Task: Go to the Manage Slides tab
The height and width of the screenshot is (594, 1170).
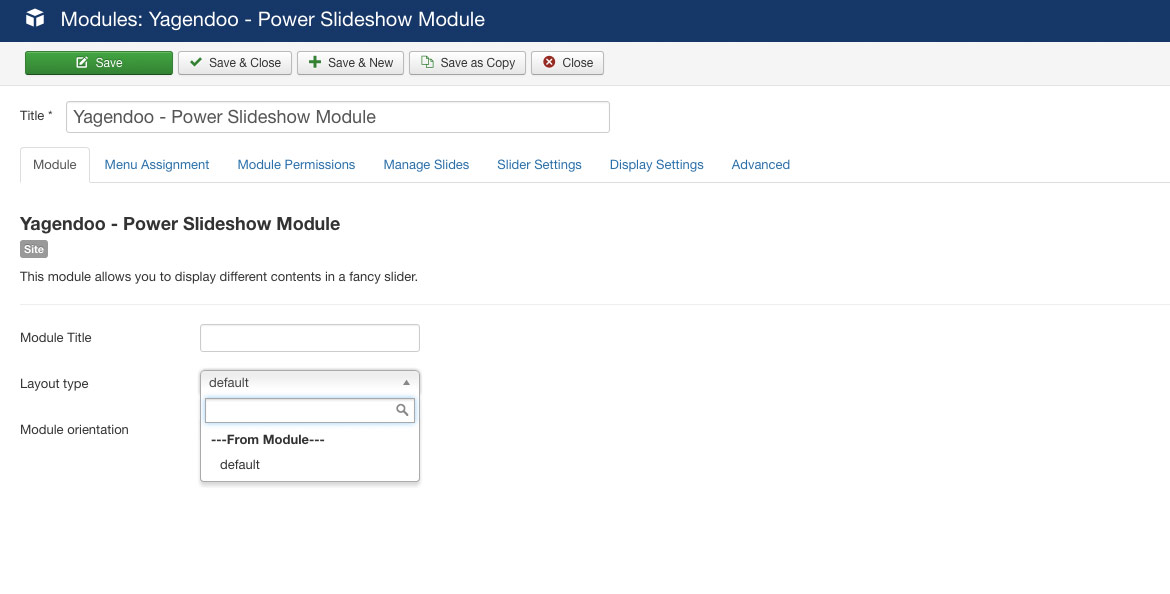Action: pyautogui.click(x=426, y=165)
